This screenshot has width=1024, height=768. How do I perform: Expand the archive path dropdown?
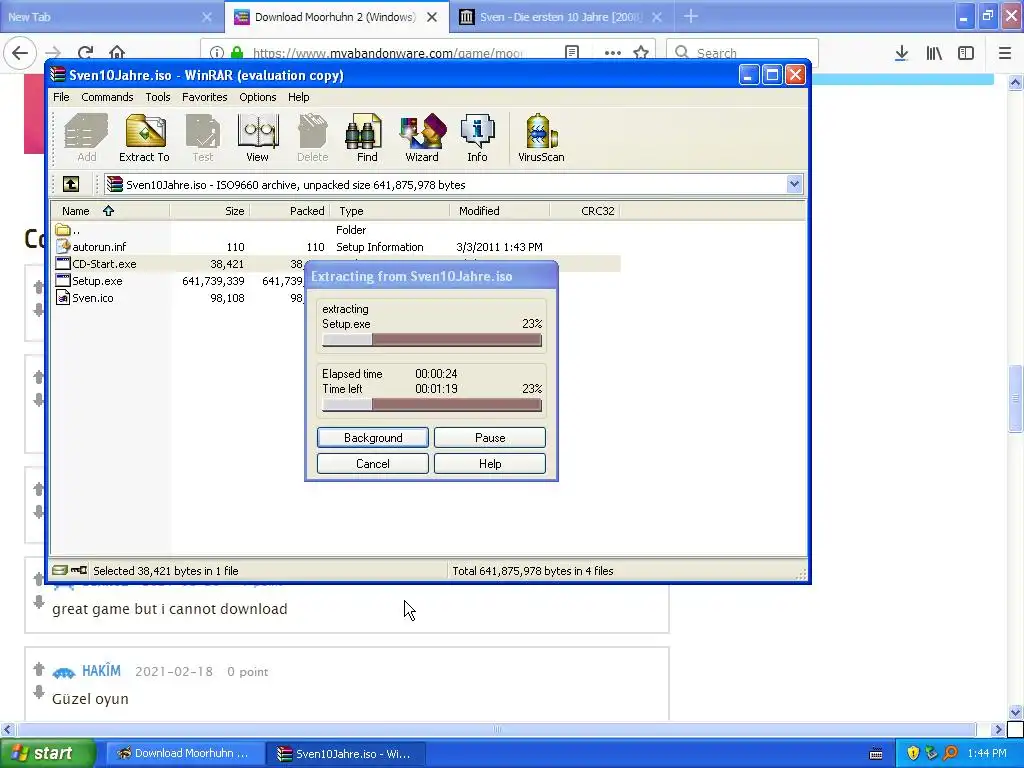coord(794,185)
